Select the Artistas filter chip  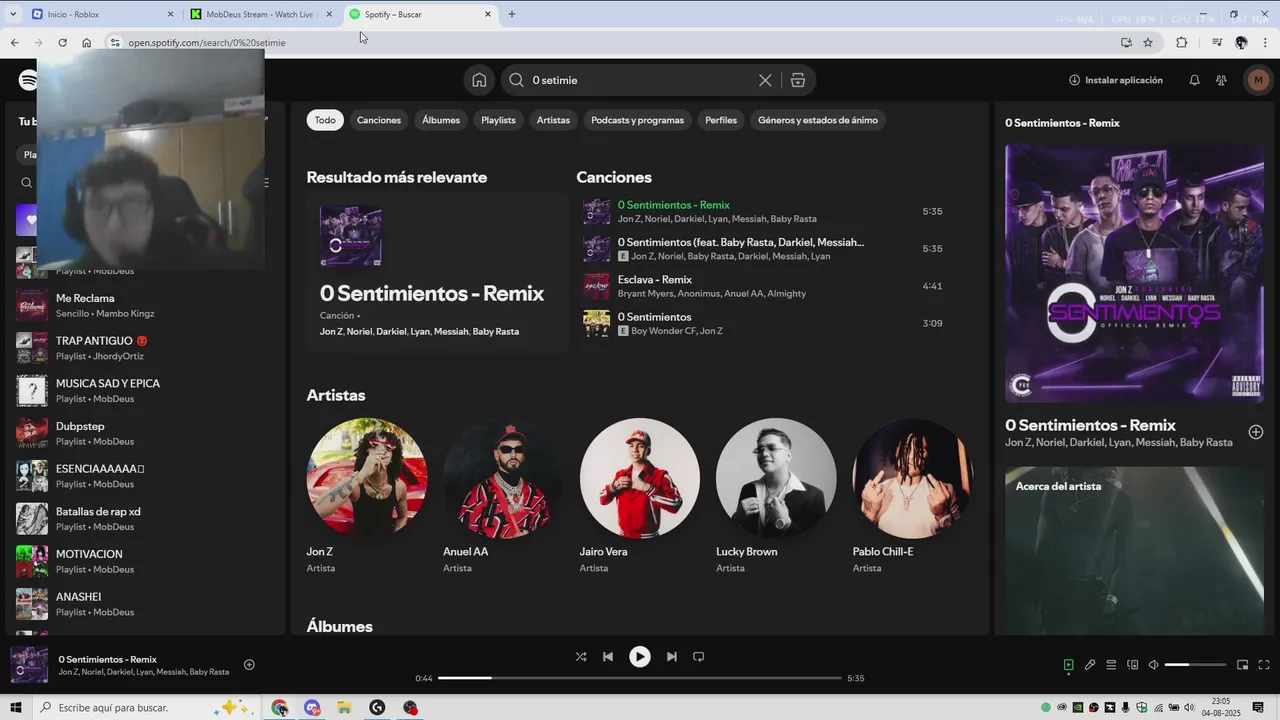point(553,120)
